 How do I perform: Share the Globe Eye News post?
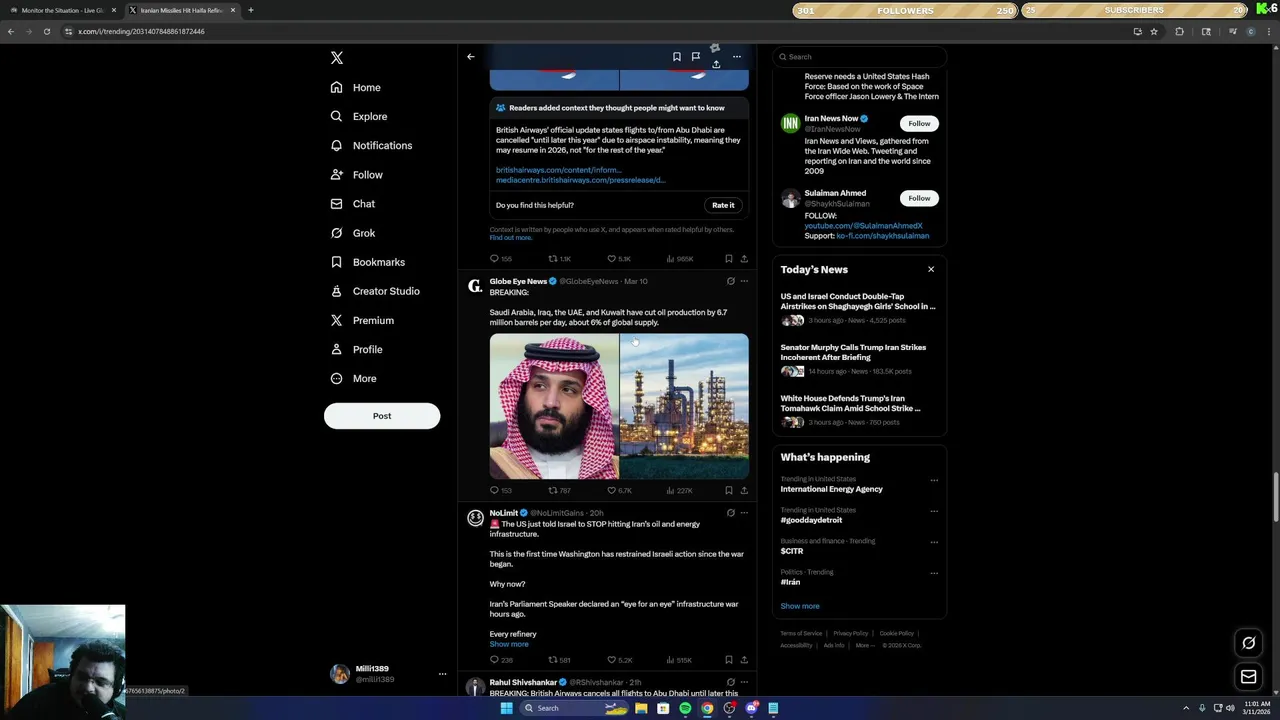point(744,491)
